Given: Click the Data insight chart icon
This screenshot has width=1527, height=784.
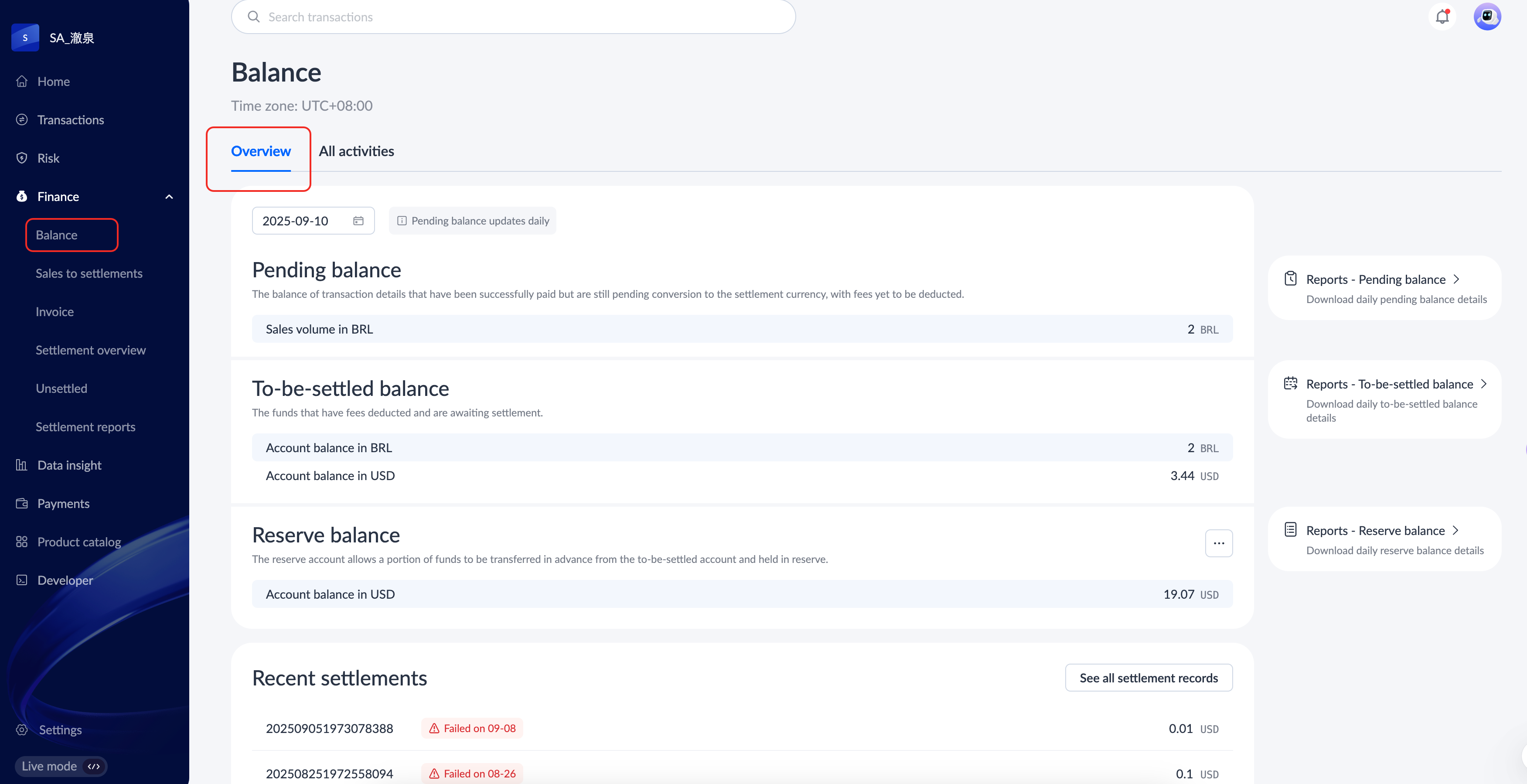Looking at the screenshot, I should click(22, 465).
